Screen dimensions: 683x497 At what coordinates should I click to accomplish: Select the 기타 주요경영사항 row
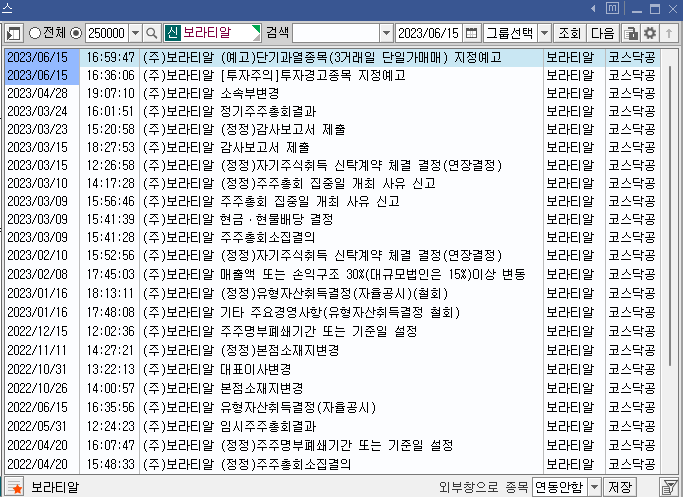click(x=333, y=312)
